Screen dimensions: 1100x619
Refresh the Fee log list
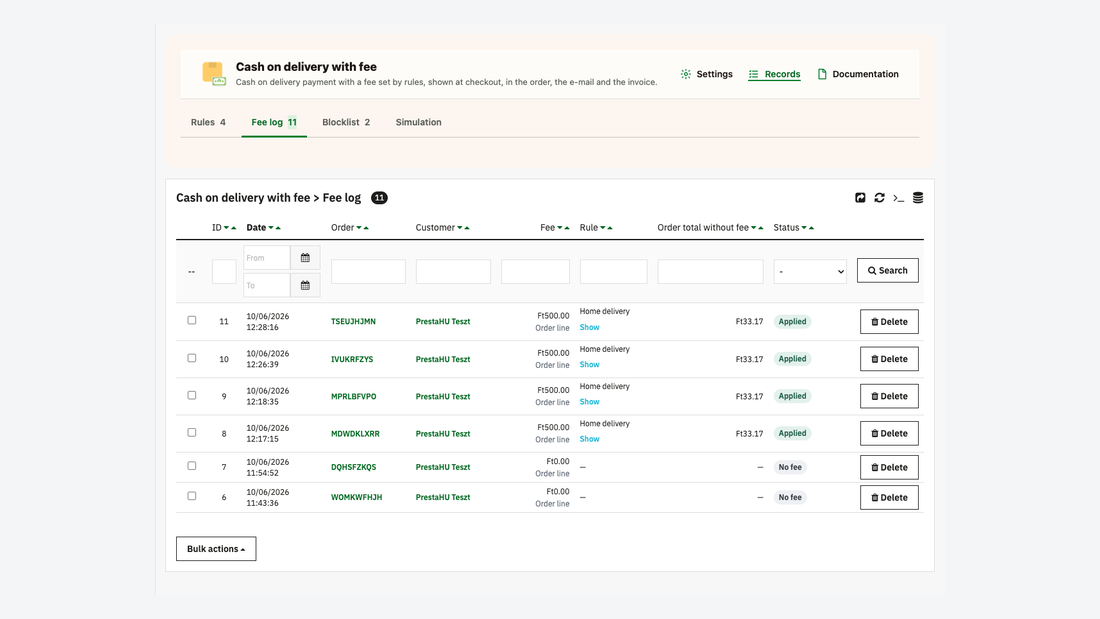(x=879, y=198)
